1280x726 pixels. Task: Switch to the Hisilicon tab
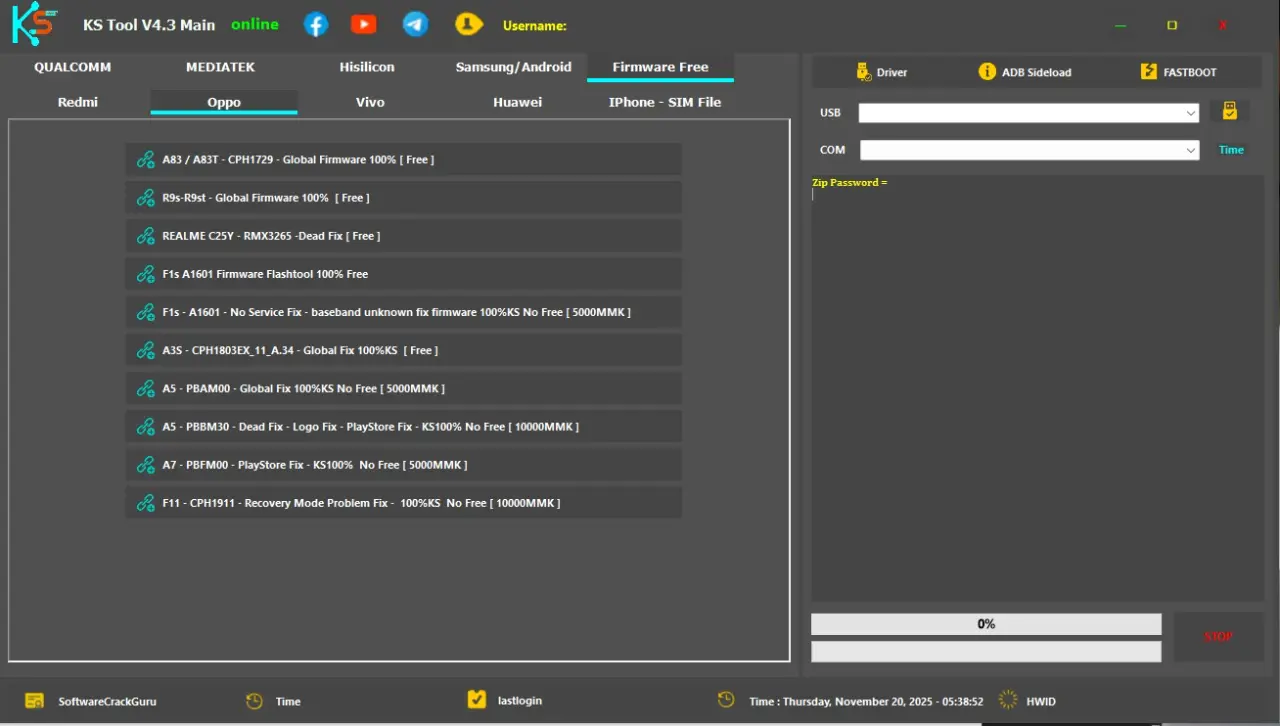pos(367,67)
